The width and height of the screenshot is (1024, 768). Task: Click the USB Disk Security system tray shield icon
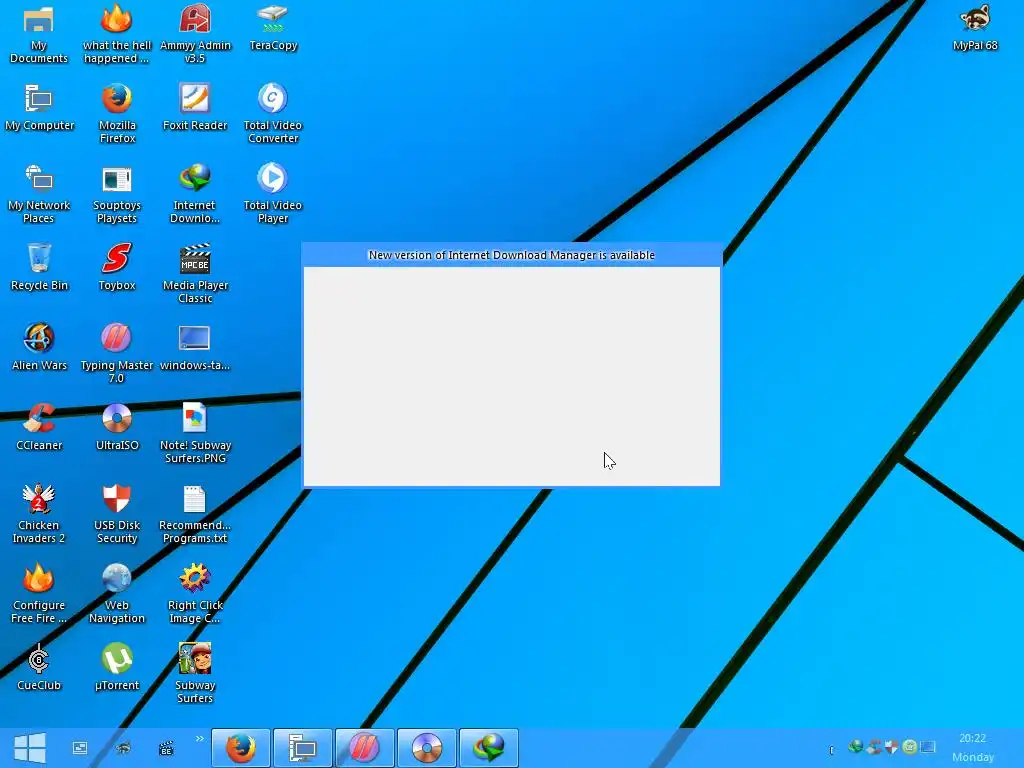[891, 746]
